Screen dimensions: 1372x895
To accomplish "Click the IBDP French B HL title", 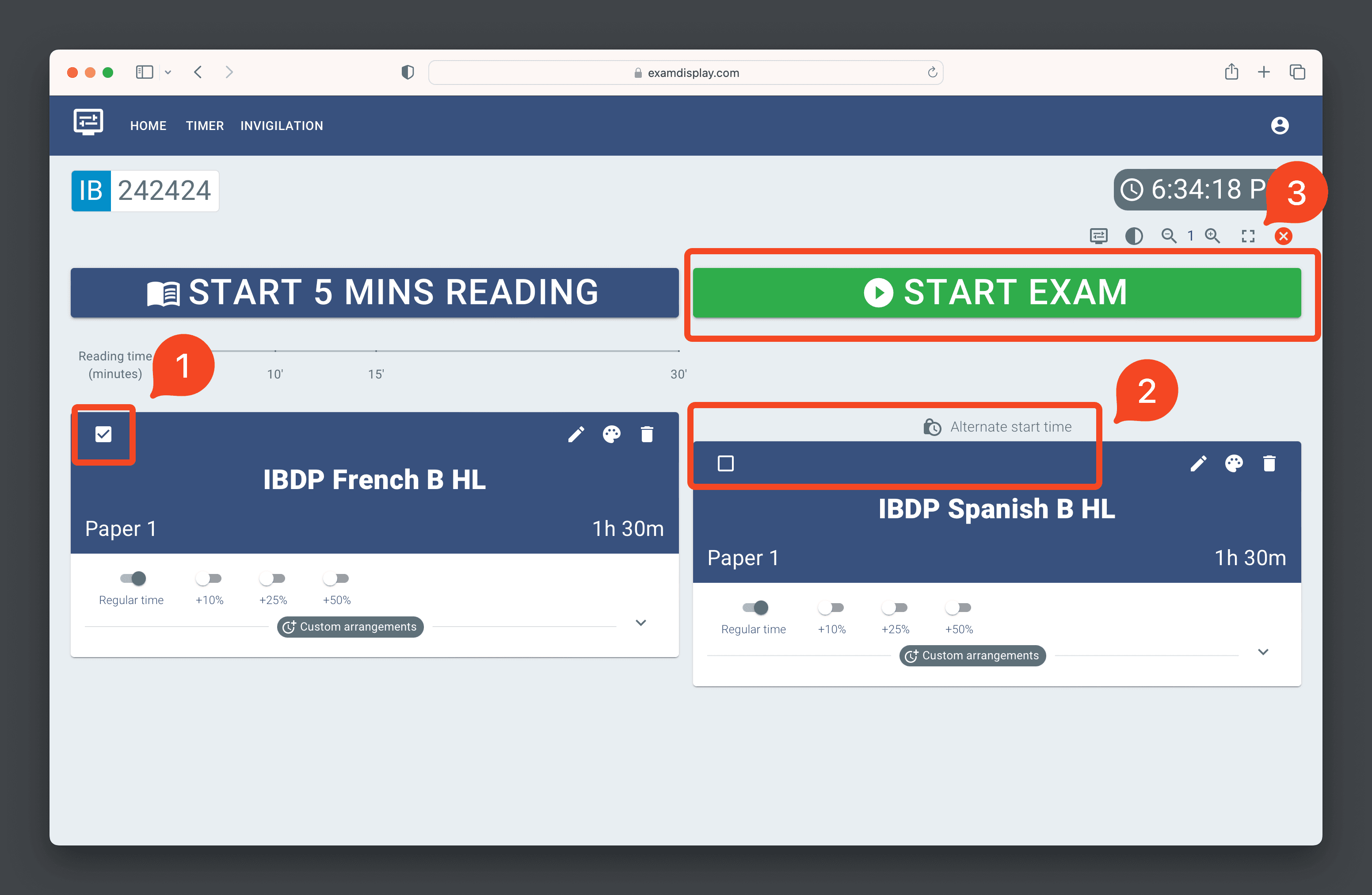I will tap(375, 480).
